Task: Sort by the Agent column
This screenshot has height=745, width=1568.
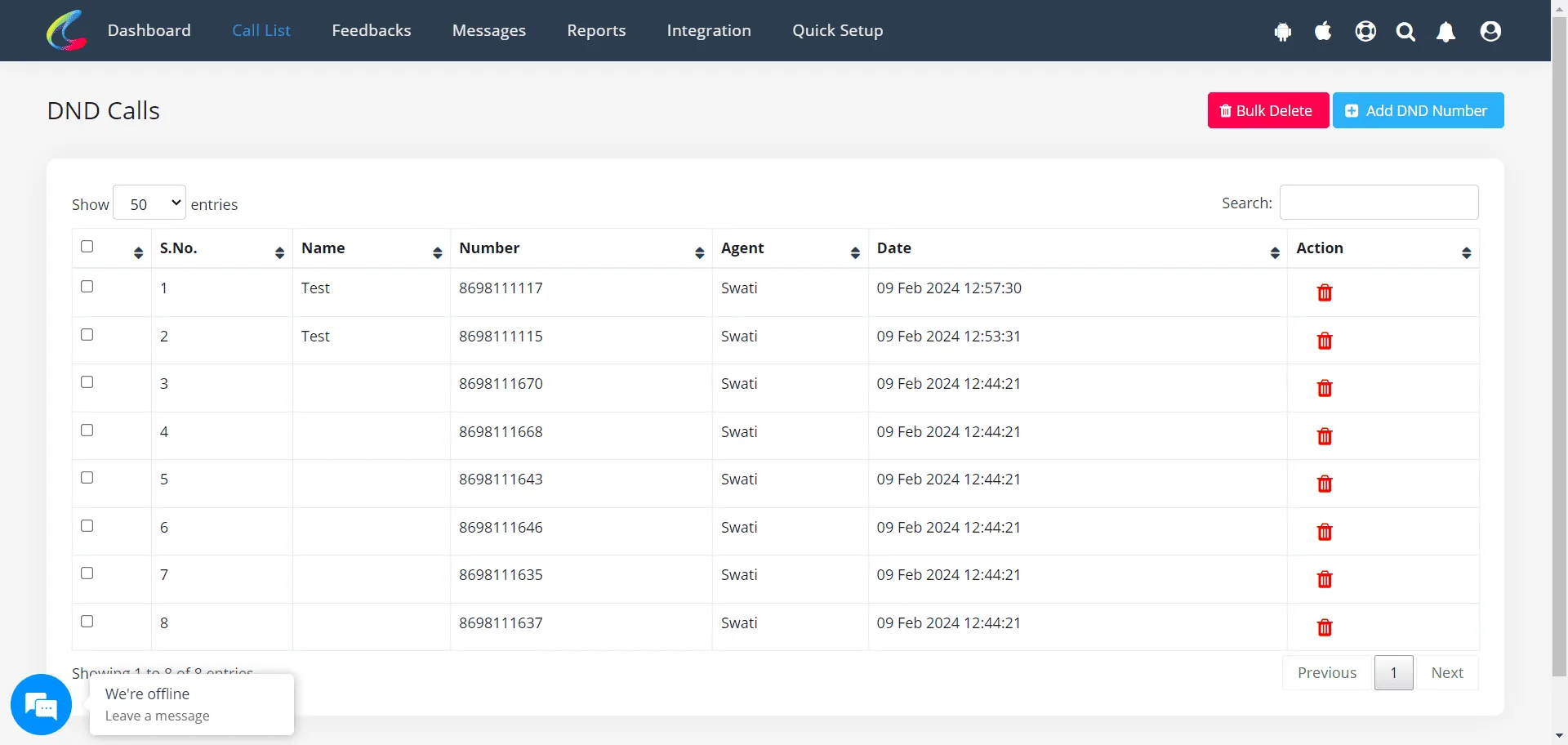Action: tap(790, 248)
